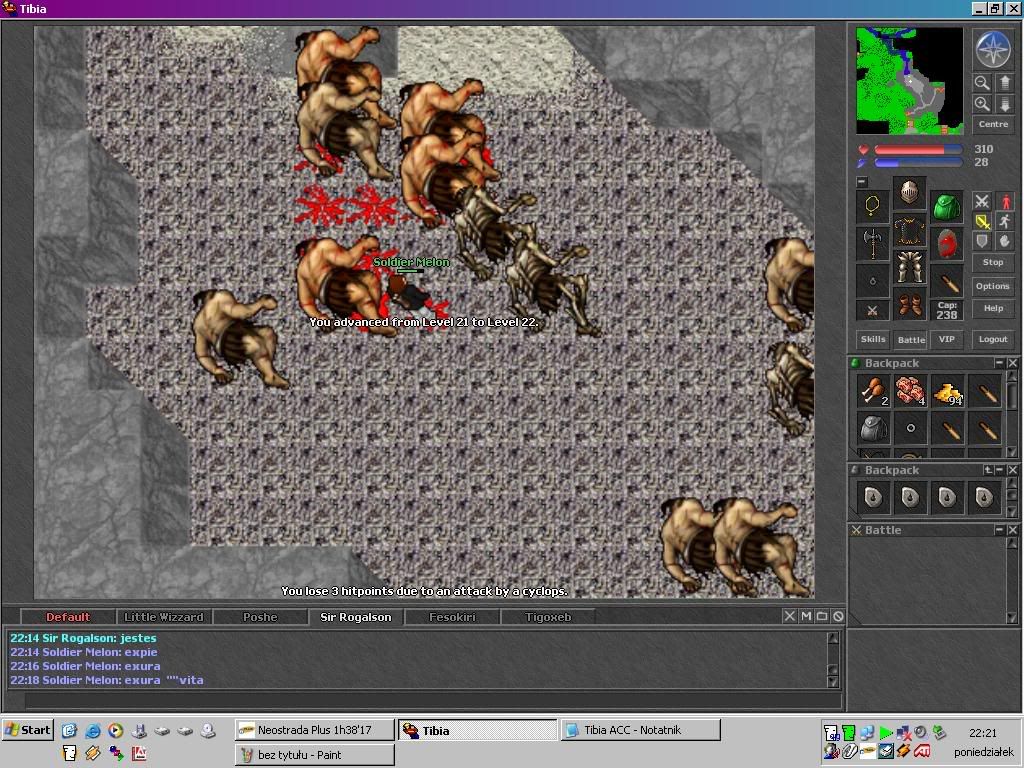1024x768 pixels.
Task: Select the ammunition slot item
Action: pyautogui.click(x=947, y=281)
